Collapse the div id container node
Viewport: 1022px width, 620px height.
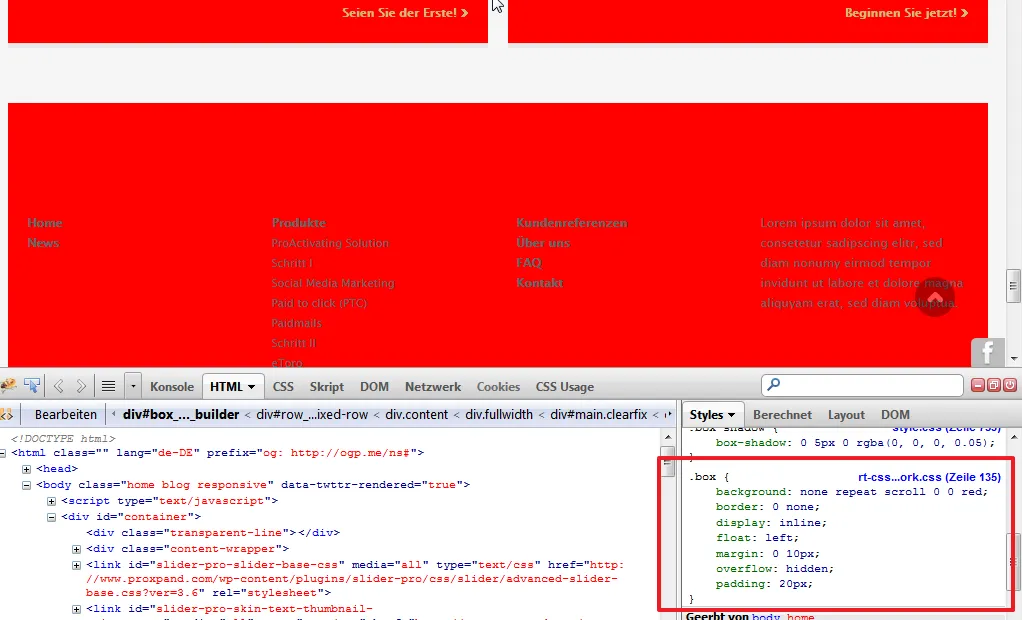pos(51,517)
